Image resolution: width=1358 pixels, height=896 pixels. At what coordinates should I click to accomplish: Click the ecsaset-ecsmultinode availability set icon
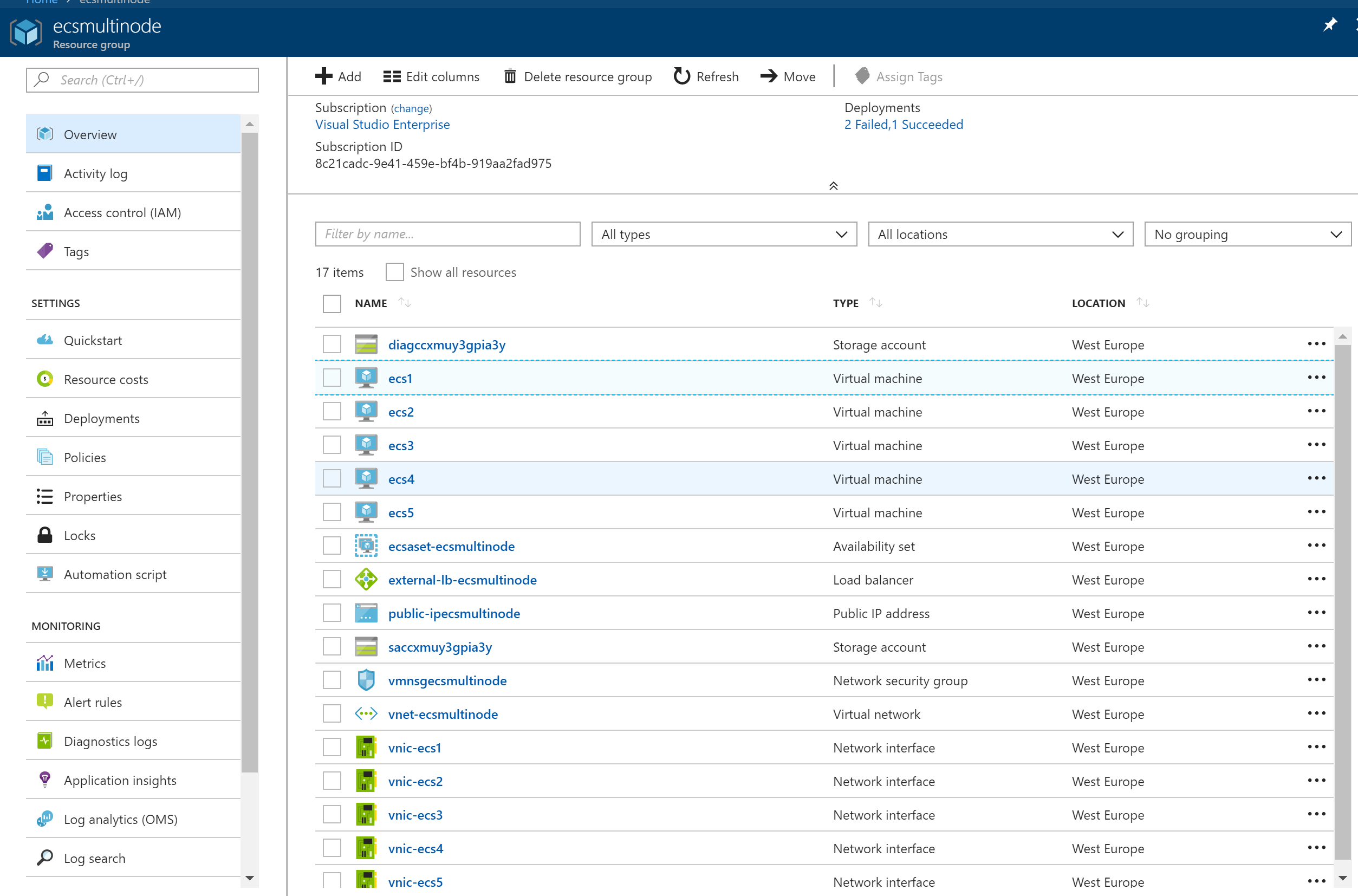(366, 546)
